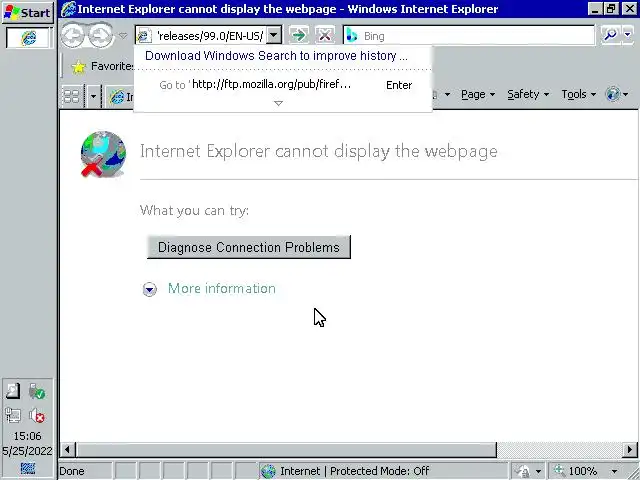Click the Bing logo in the search box
The height and width of the screenshot is (480, 640).
[x=351, y=36]
